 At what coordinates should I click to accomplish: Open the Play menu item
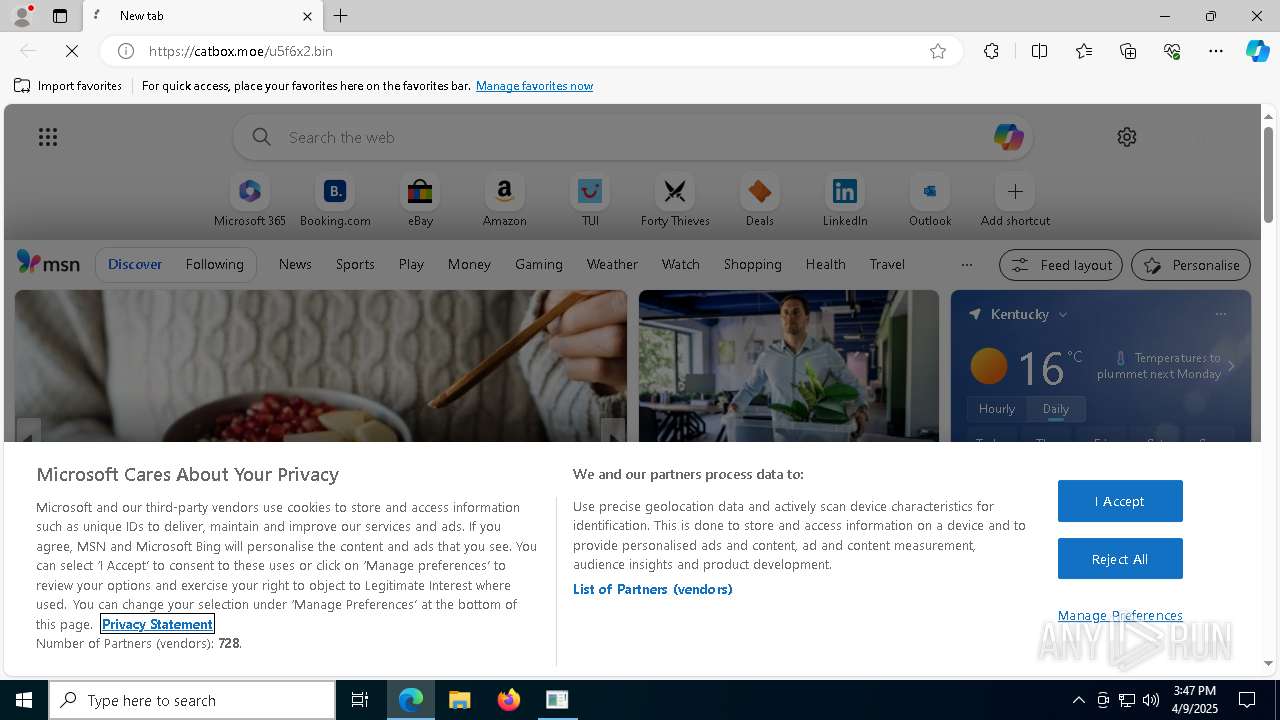point(411,264)
